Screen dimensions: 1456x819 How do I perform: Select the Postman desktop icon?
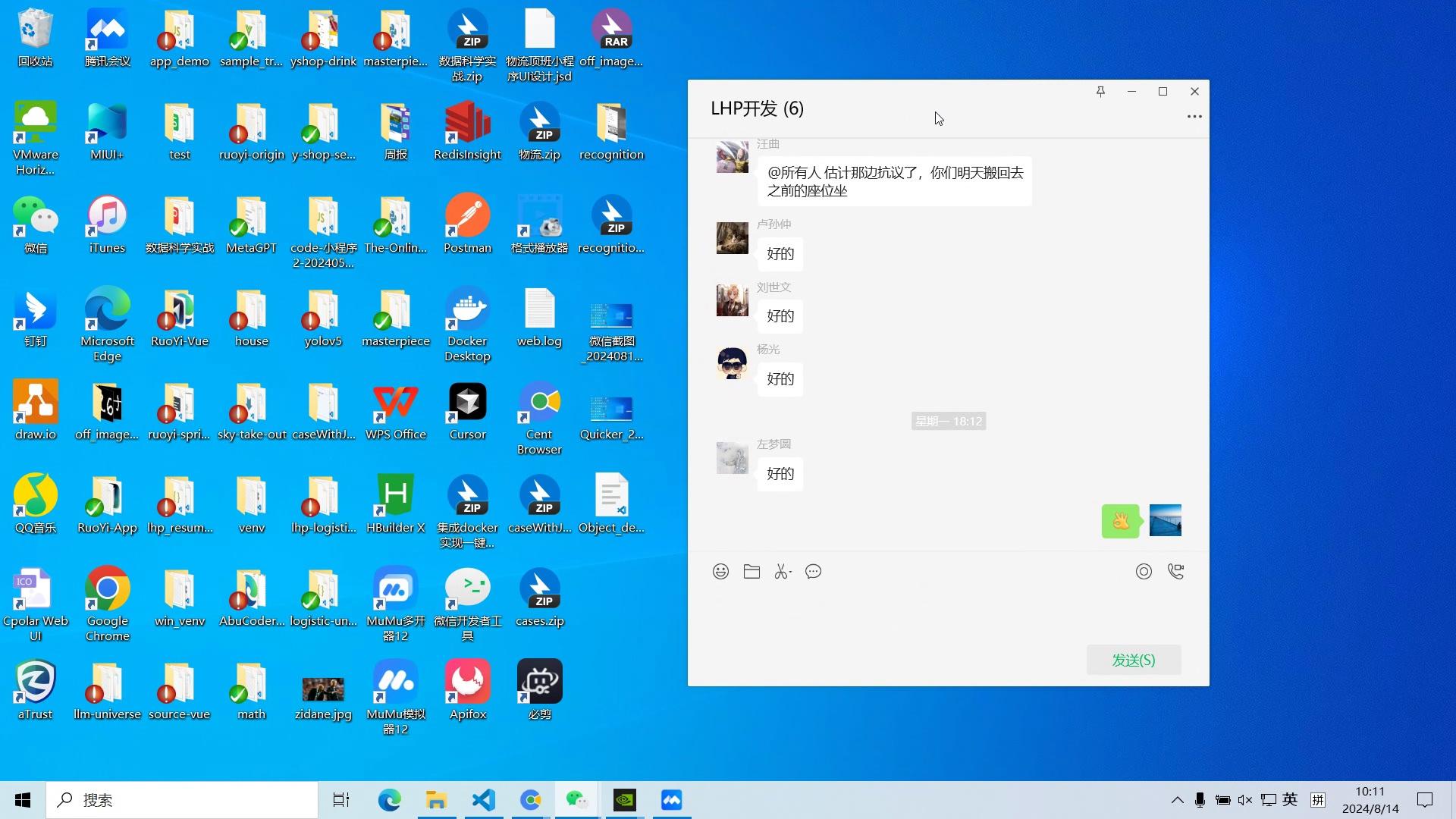pyautogui.click(x=467, y=224)
